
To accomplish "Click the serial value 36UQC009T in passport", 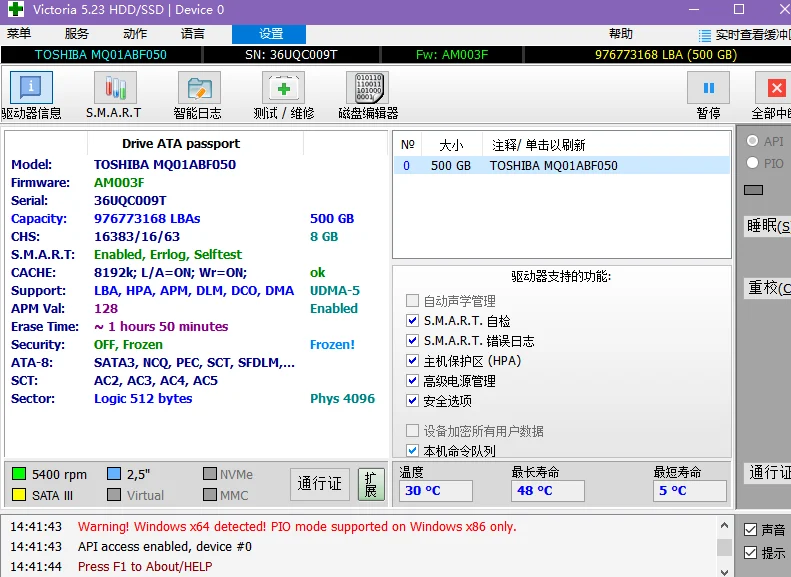I will coord(130,201).
